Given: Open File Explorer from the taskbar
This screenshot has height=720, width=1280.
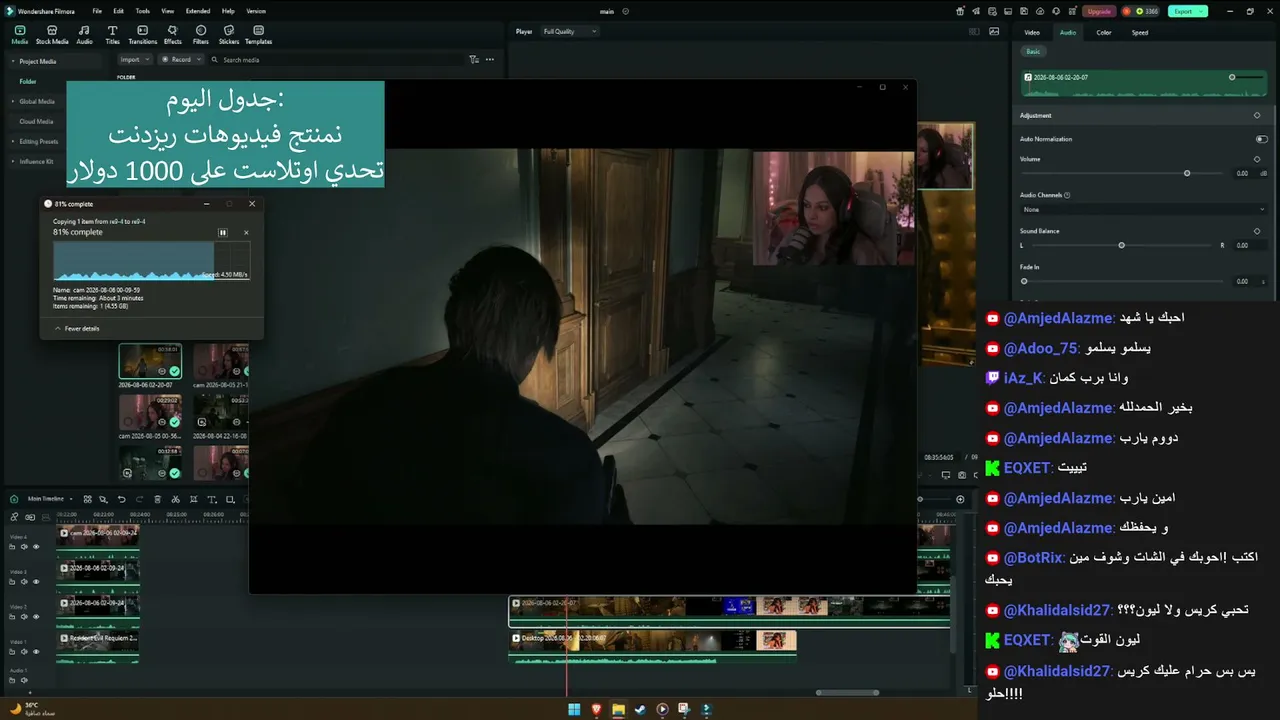Looking at the screenshot, I should point(619,709).
